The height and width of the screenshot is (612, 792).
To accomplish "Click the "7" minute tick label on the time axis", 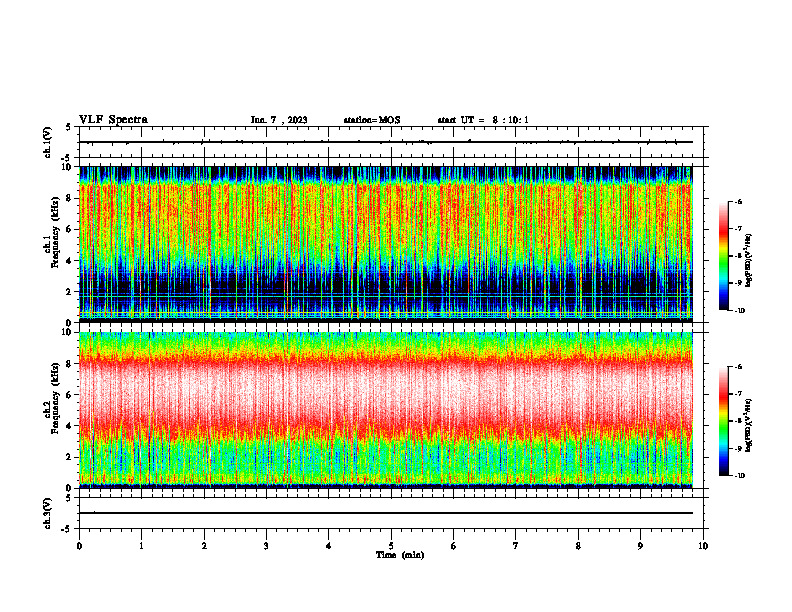I will coord(516,546).
